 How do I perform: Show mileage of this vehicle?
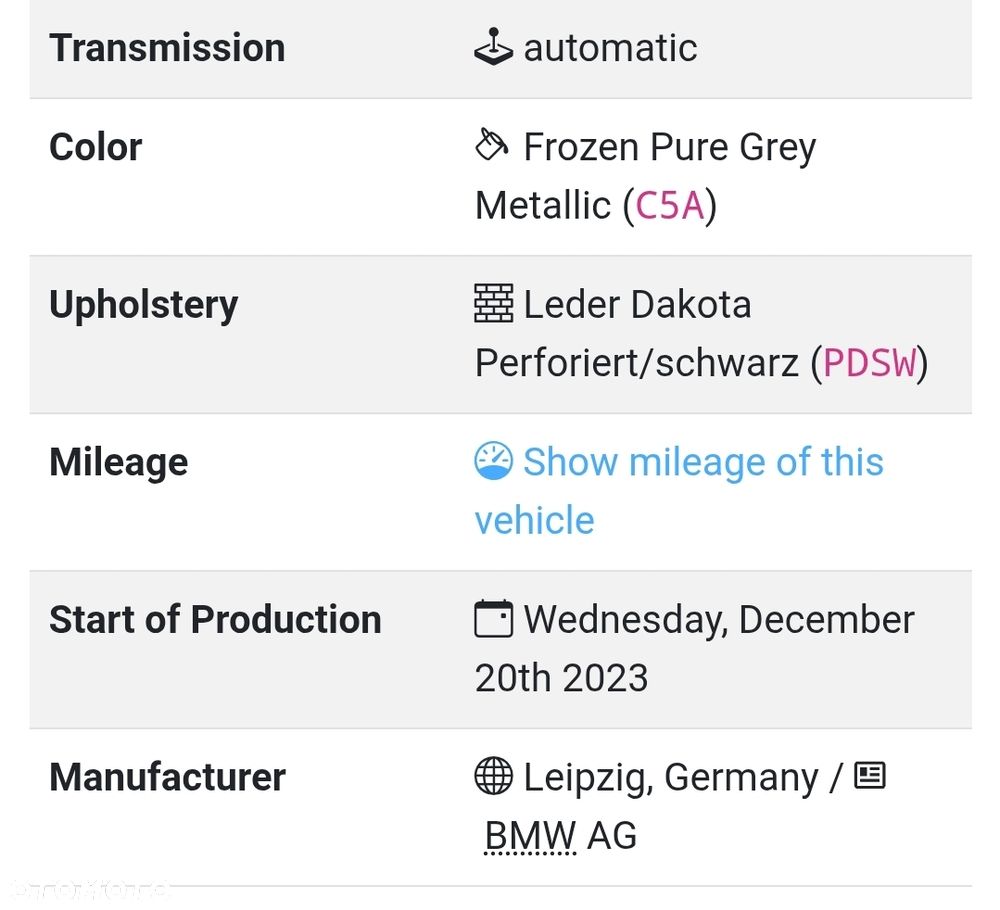tap(679, 490)
